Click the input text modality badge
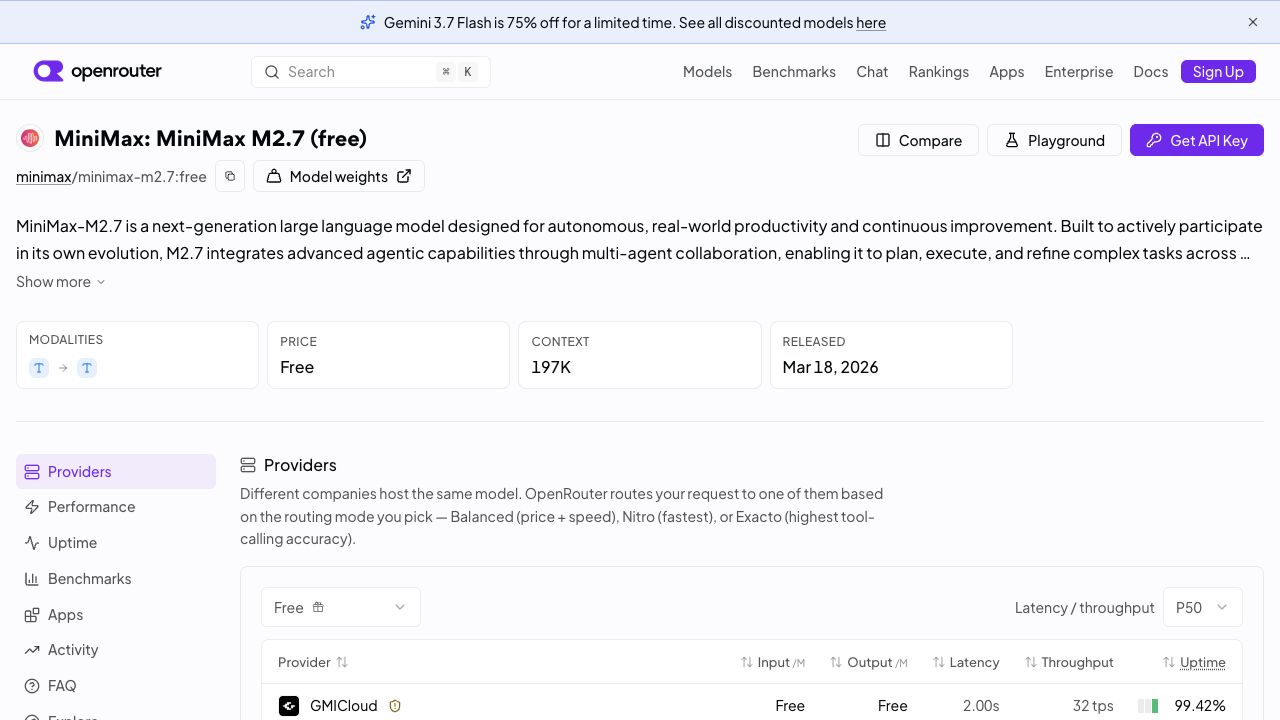This screenshot has height=720, width=1280. [x=39, y=368]
